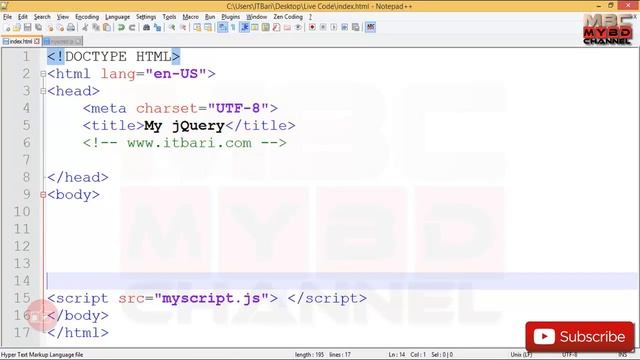This screenshot has height=360, width=640.
Task: Click the New file toolbar icon
Action: pyautogui.click(x=7, y=27)
